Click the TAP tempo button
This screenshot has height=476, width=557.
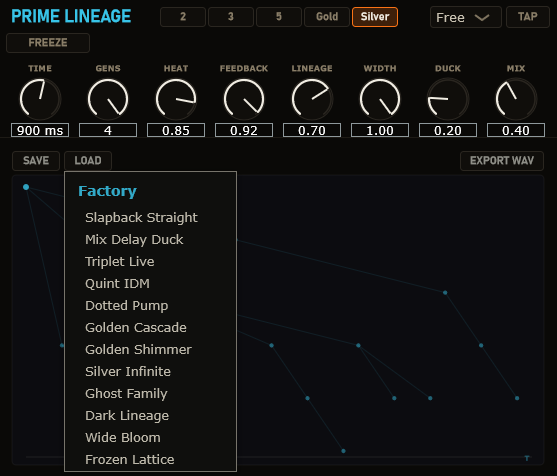tap(528, 17)
